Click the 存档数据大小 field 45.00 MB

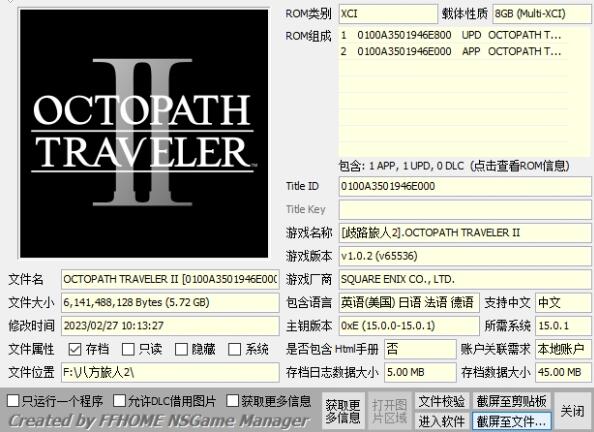[563, 372]
